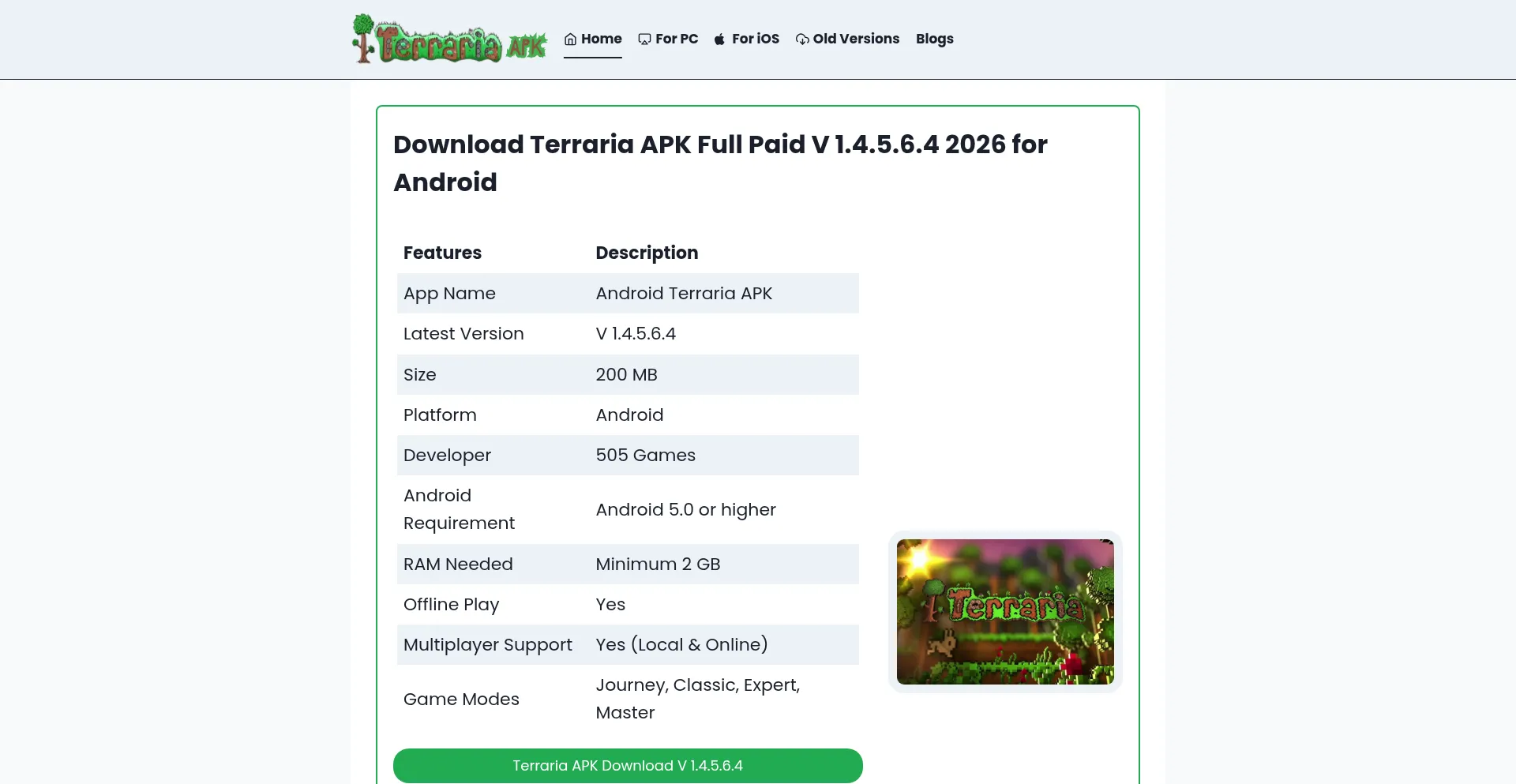Viewport: 1516px width, 784px height.
Task: Click the Latest Version label
Action: (463, 334)
